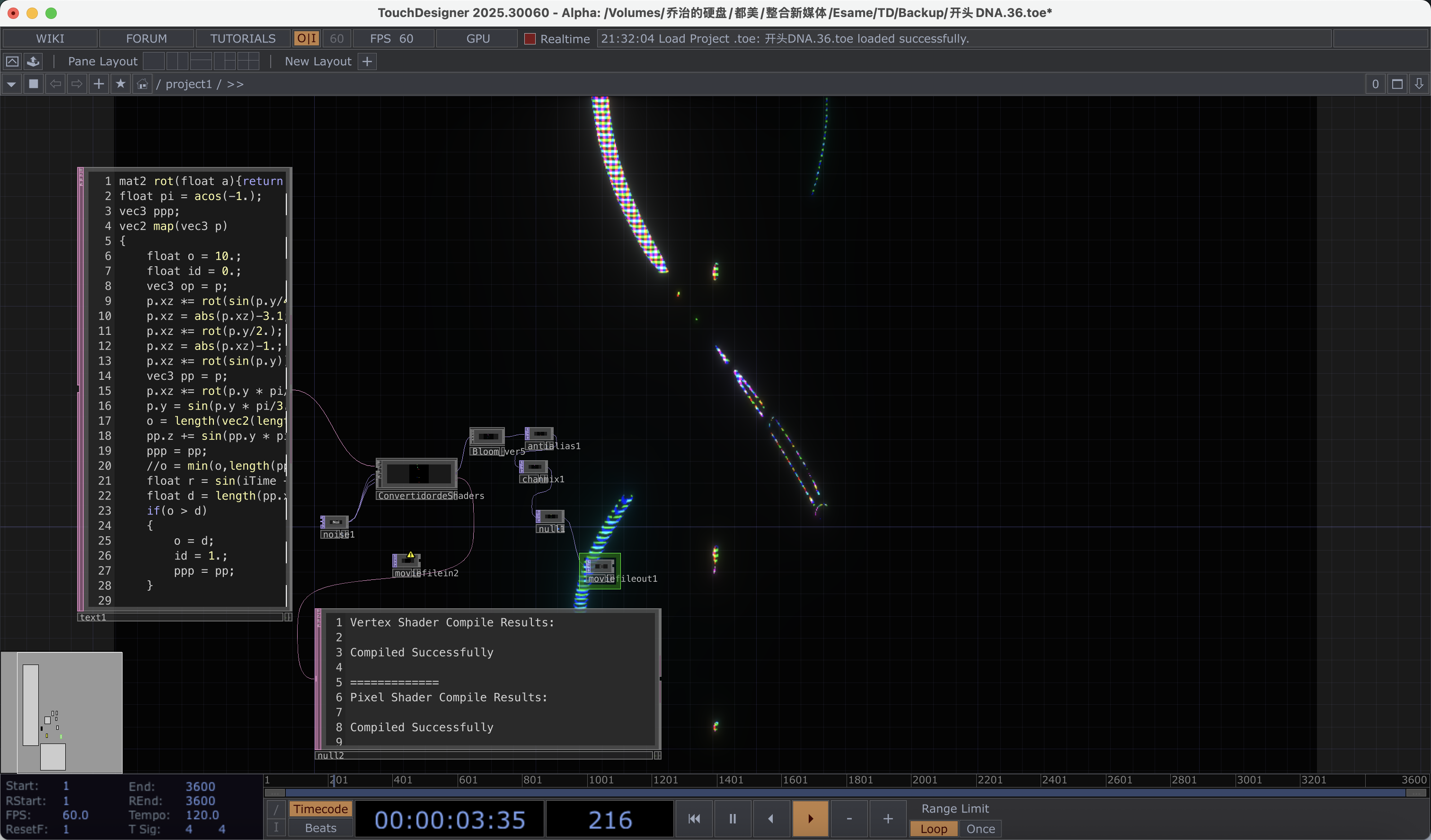This screenshot has height=840, width=1431.
Task: Switch to Beats display mode
Action: (320, 828)
